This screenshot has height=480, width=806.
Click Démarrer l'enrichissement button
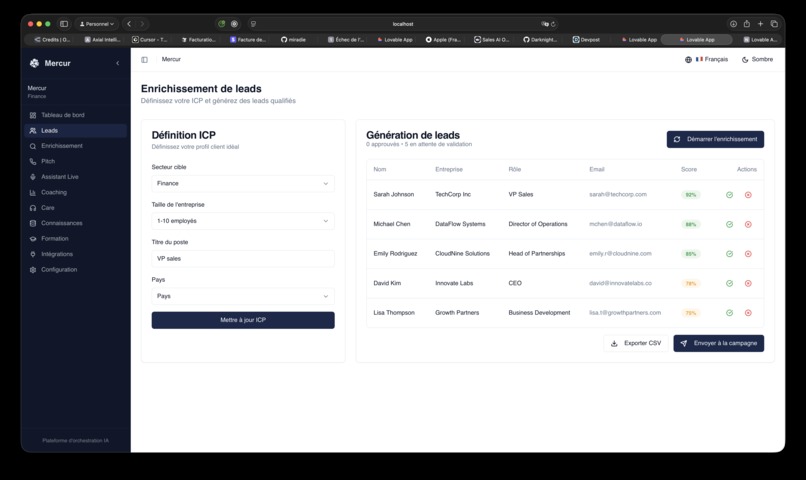[715, 139]
